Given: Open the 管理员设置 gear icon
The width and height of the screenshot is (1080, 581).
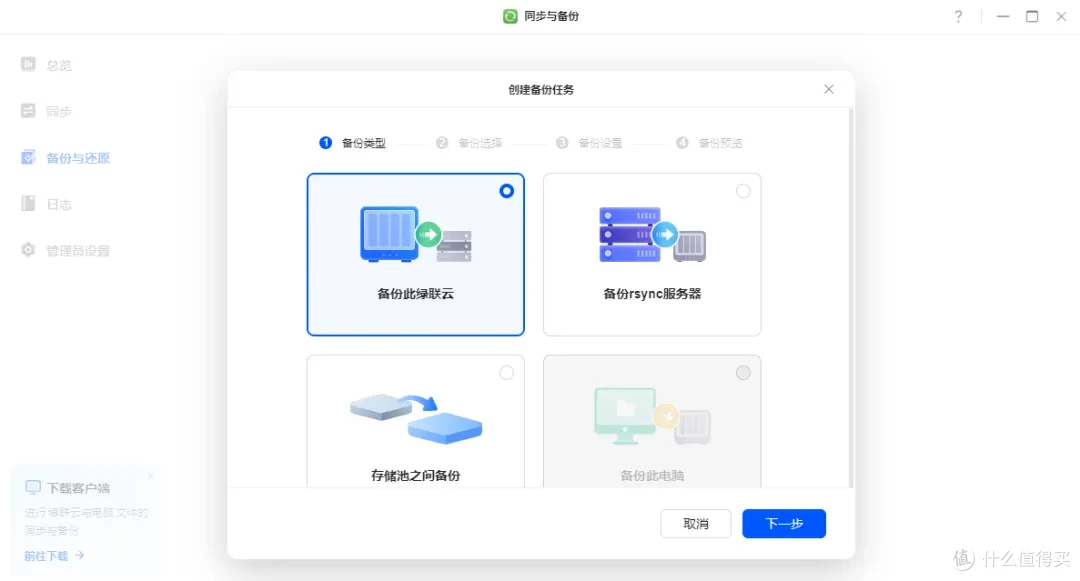Looking at the screenshot, I should click(28, 250).
